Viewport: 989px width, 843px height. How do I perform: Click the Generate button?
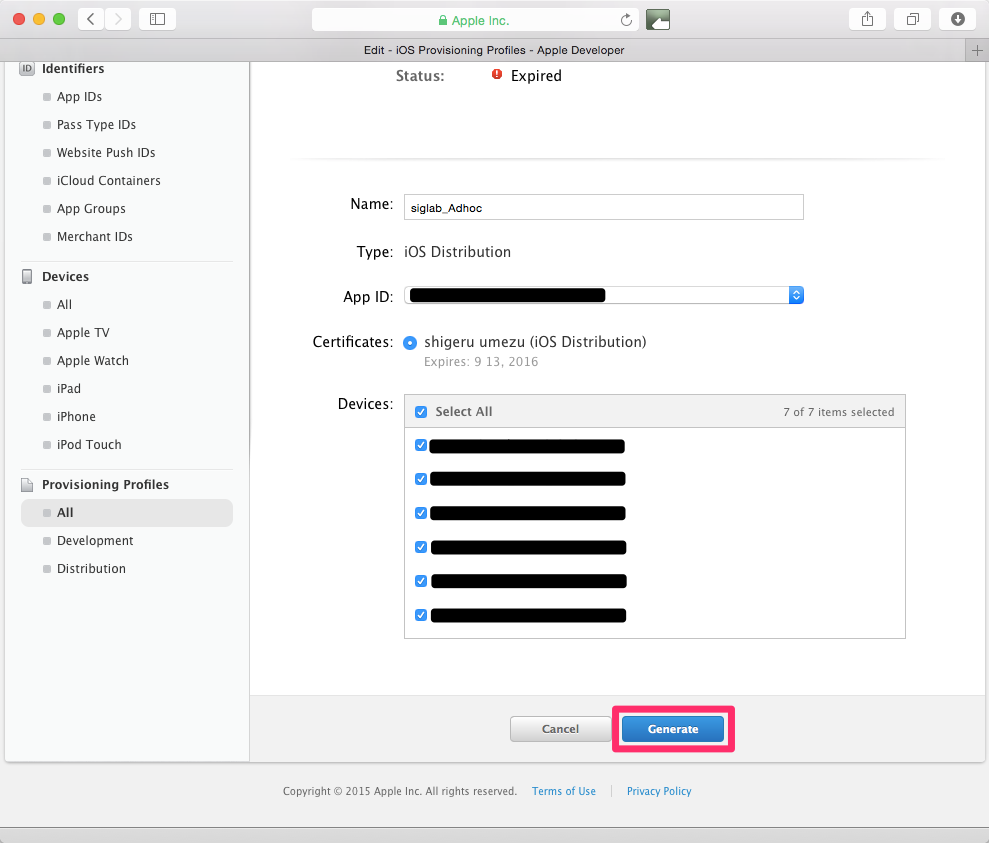pos(673,729)
